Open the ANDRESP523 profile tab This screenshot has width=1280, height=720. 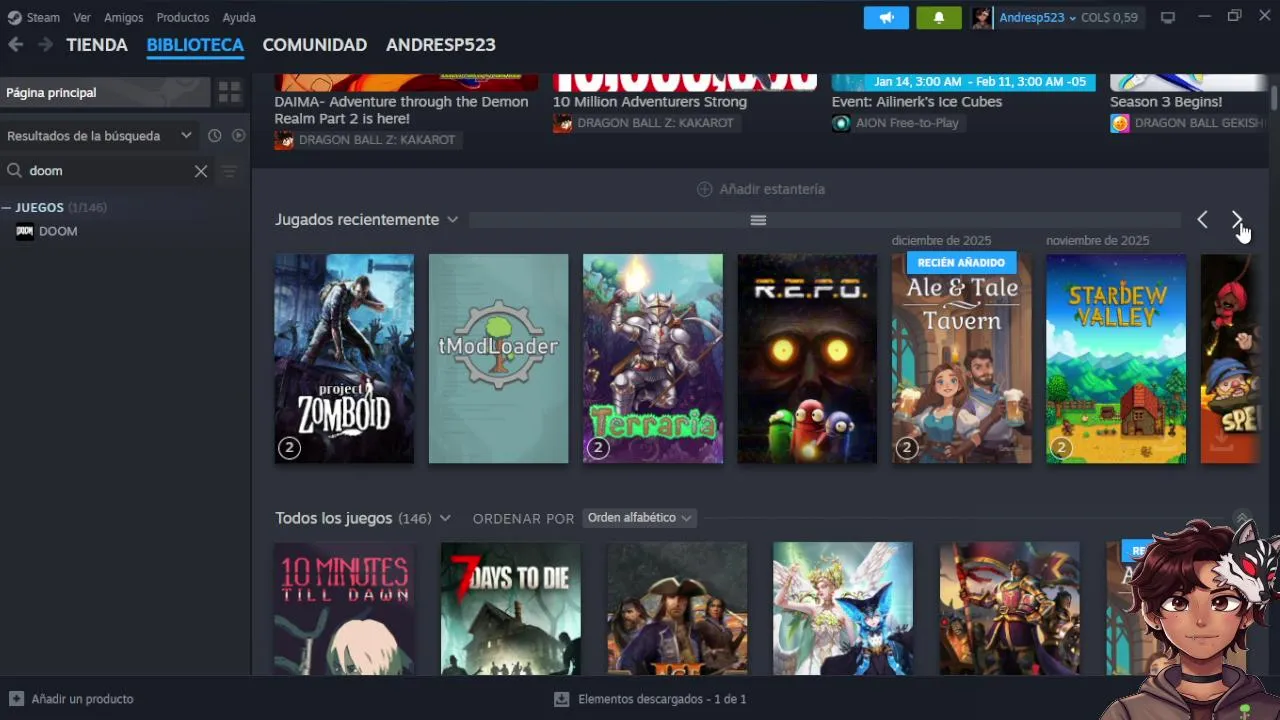coord(441,45)
